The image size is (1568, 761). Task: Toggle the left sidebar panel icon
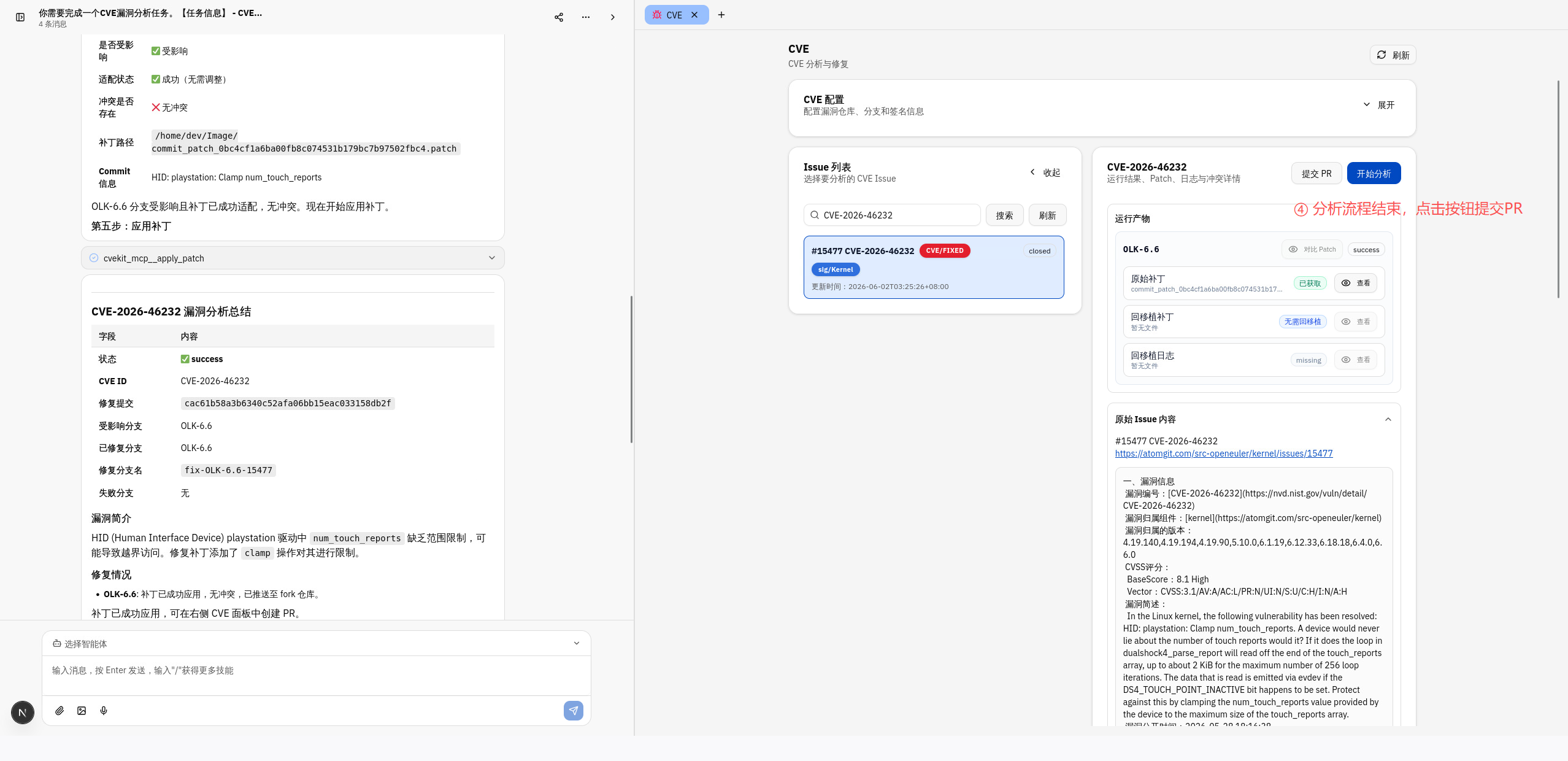pos(20,17)
